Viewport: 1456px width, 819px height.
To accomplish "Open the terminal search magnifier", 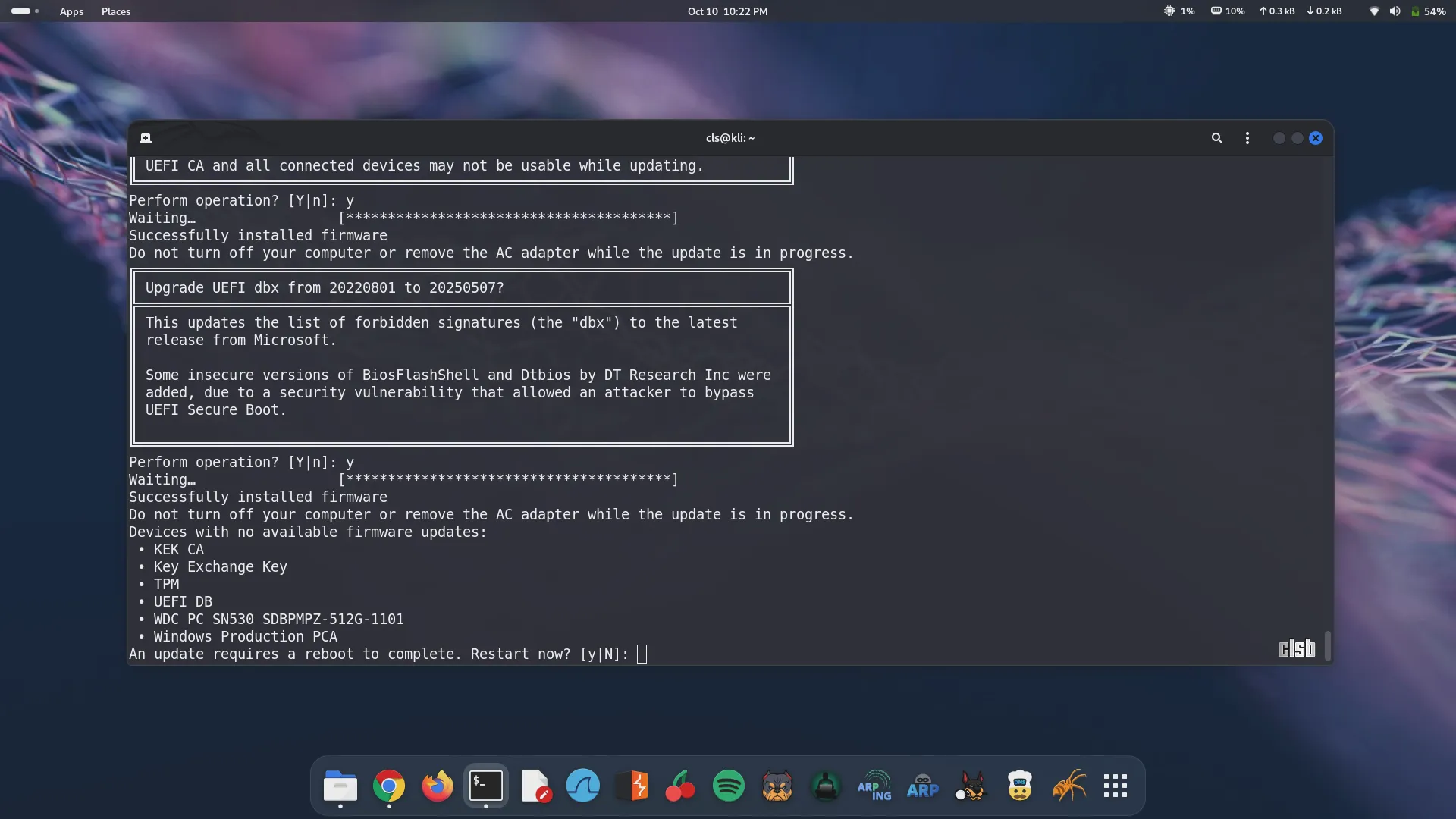I will (x=1216, y=138).
